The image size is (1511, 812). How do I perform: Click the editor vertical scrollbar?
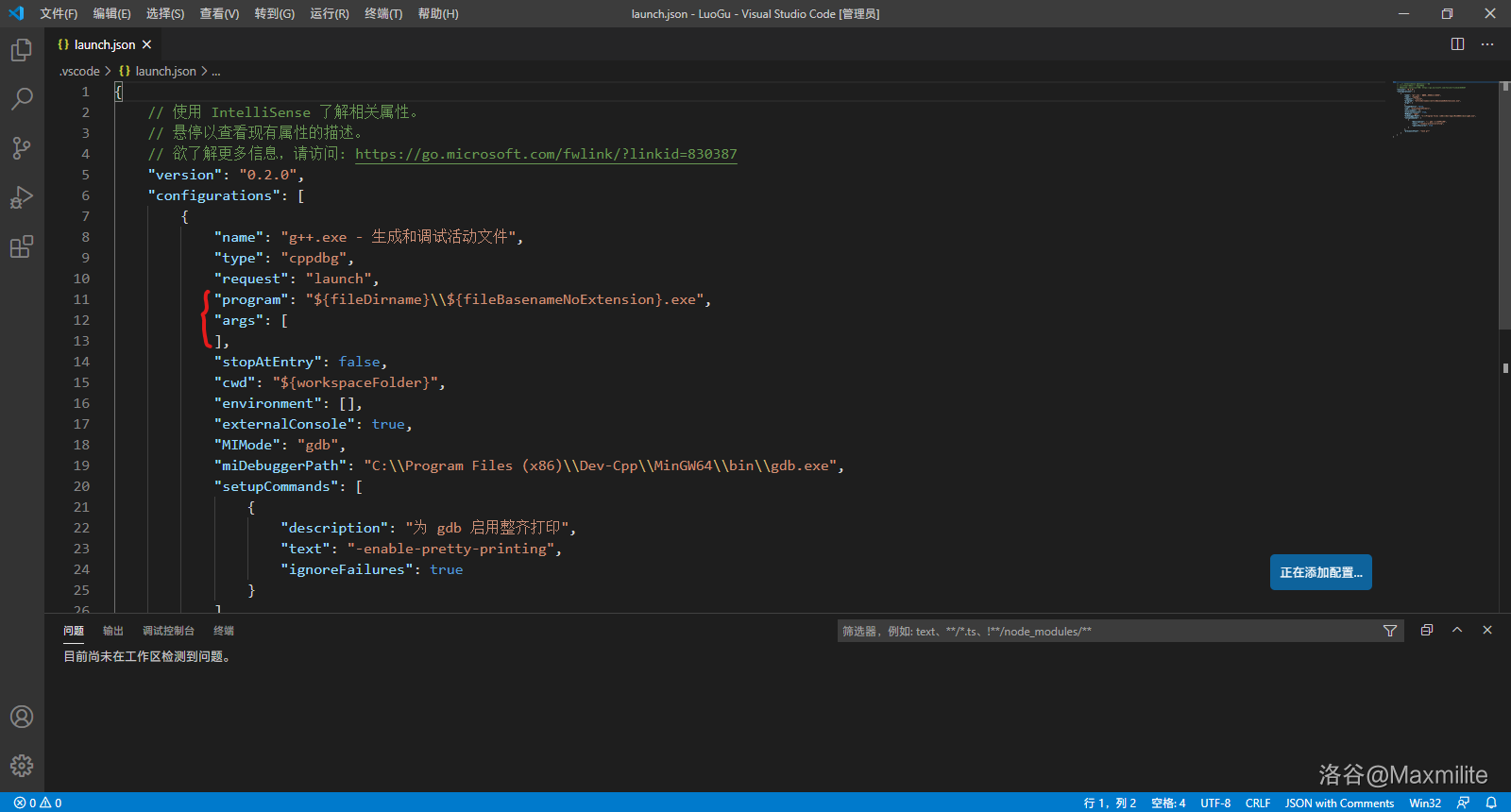tap(1504, 206)
